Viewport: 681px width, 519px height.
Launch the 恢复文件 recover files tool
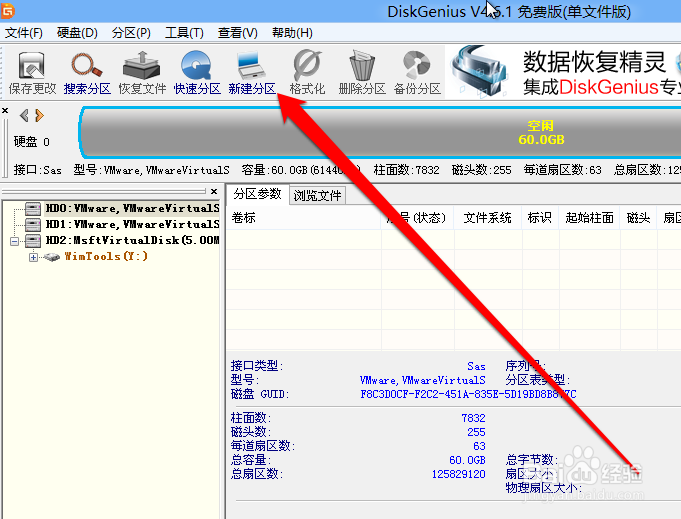(x=142, y=73)
